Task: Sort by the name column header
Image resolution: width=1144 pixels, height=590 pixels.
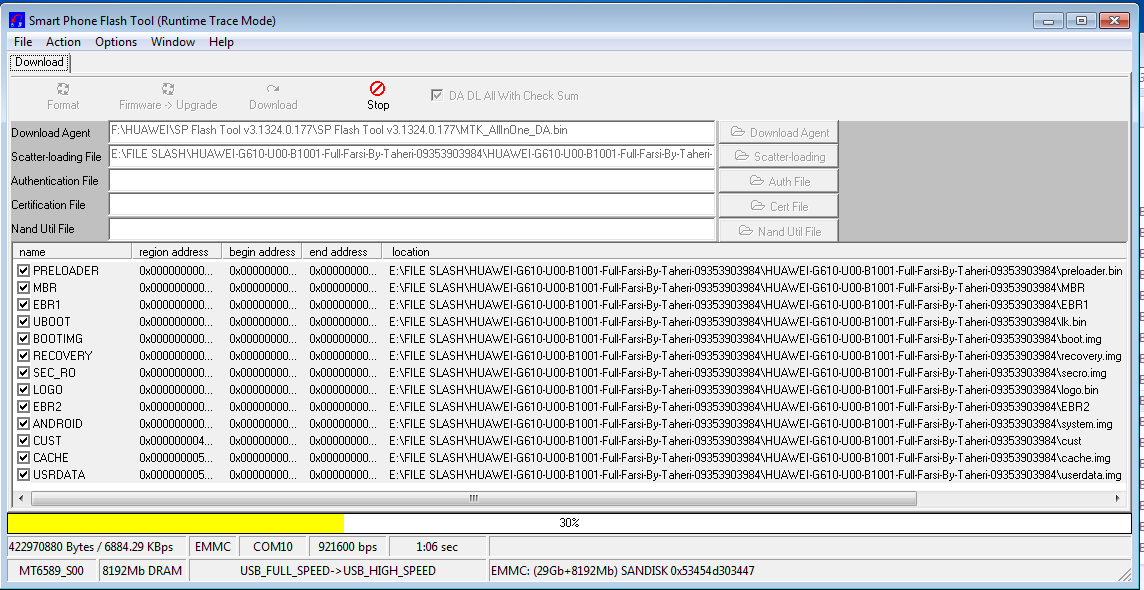Action: (70, 252)
